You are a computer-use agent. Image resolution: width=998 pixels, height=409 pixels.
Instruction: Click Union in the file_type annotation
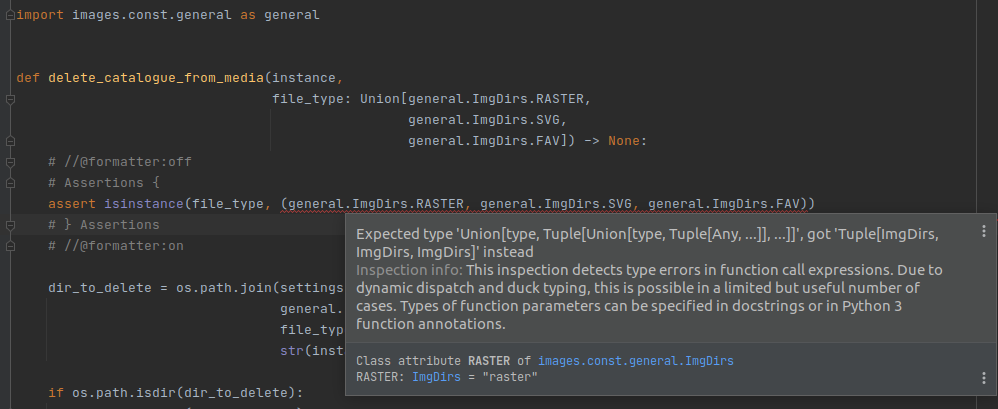pos(380,99)
